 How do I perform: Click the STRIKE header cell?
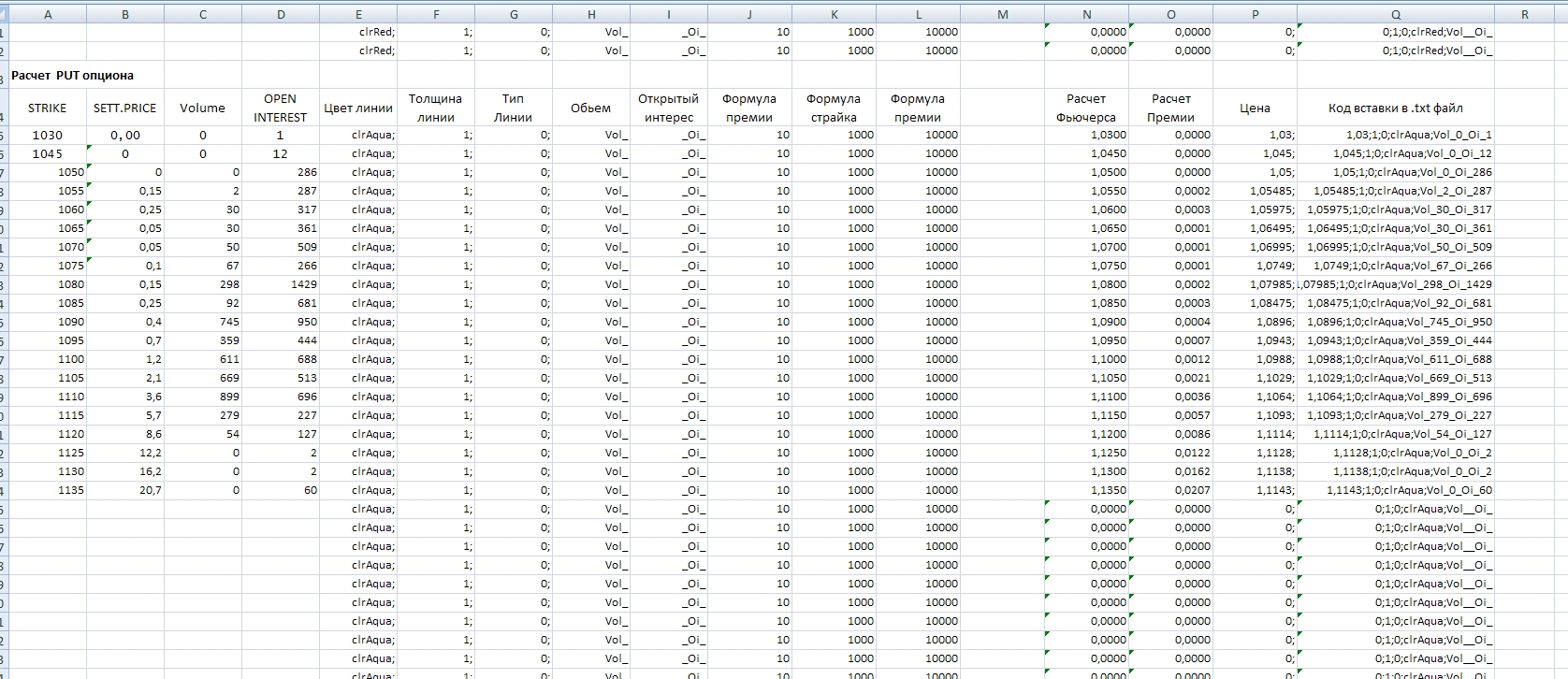click(48, 108)
